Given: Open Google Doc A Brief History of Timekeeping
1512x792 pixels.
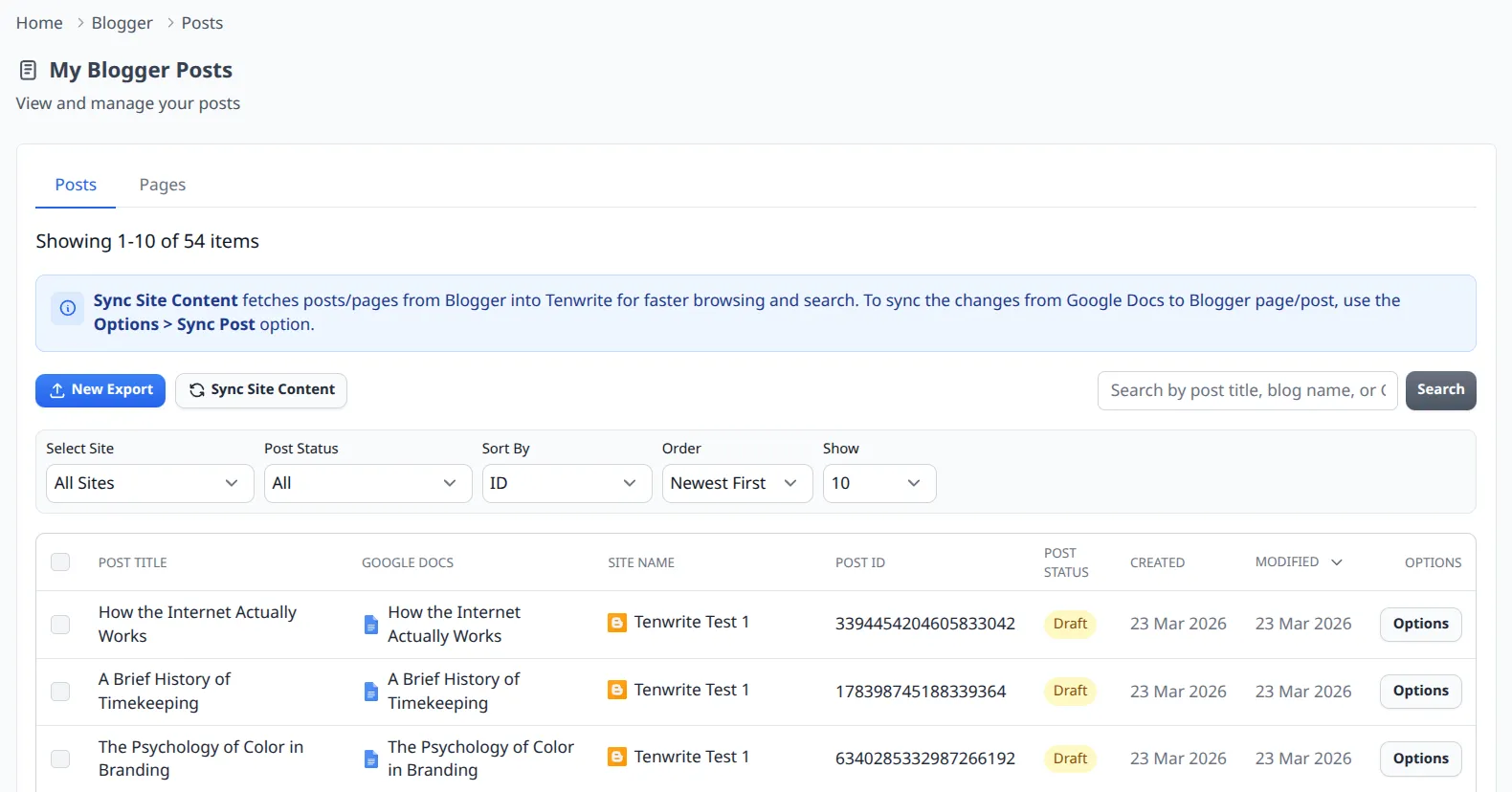Looking at the screenshot, I should click(x=454, y=691).
